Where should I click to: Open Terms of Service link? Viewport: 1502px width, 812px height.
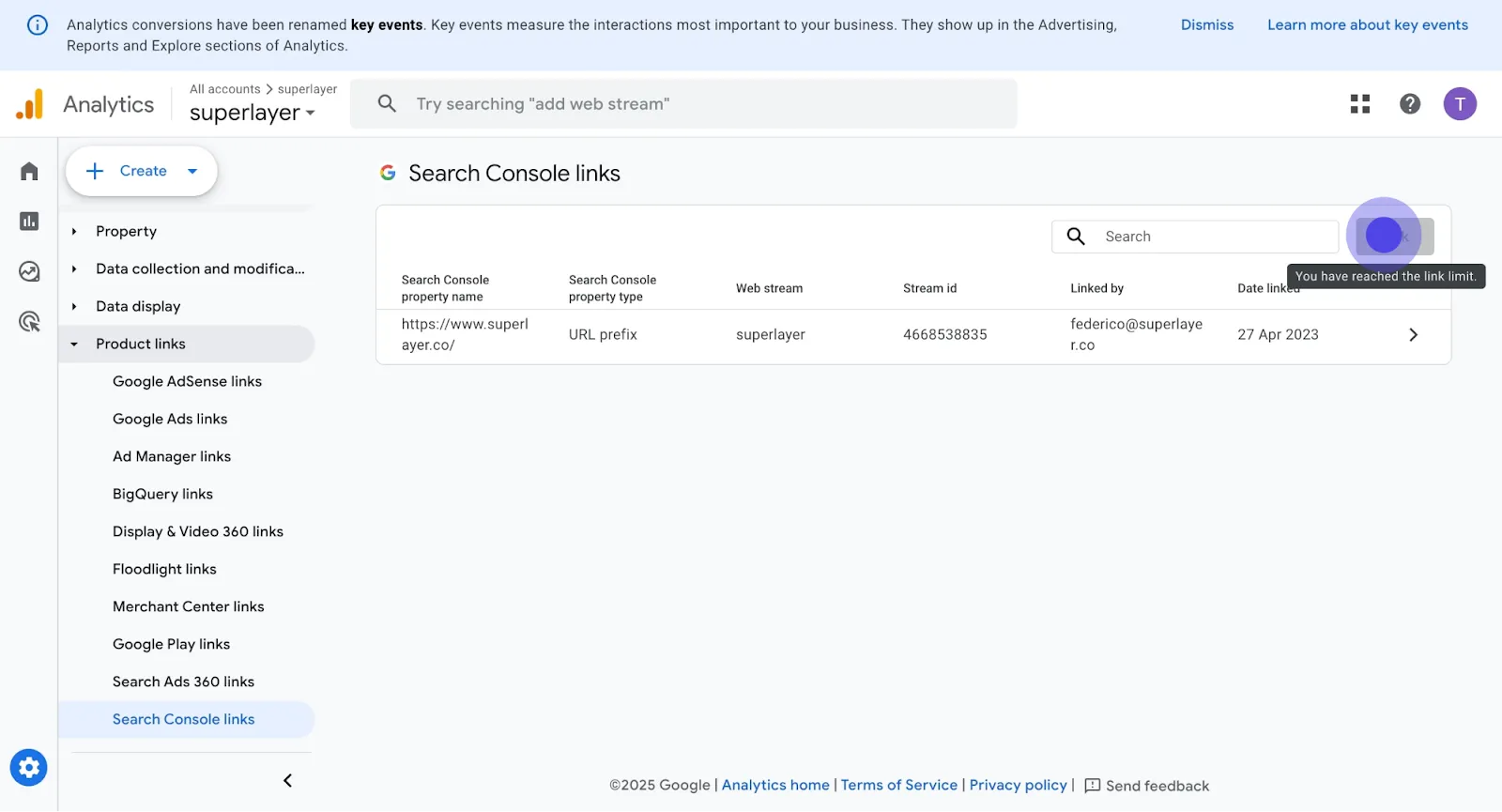coord(899,785)
